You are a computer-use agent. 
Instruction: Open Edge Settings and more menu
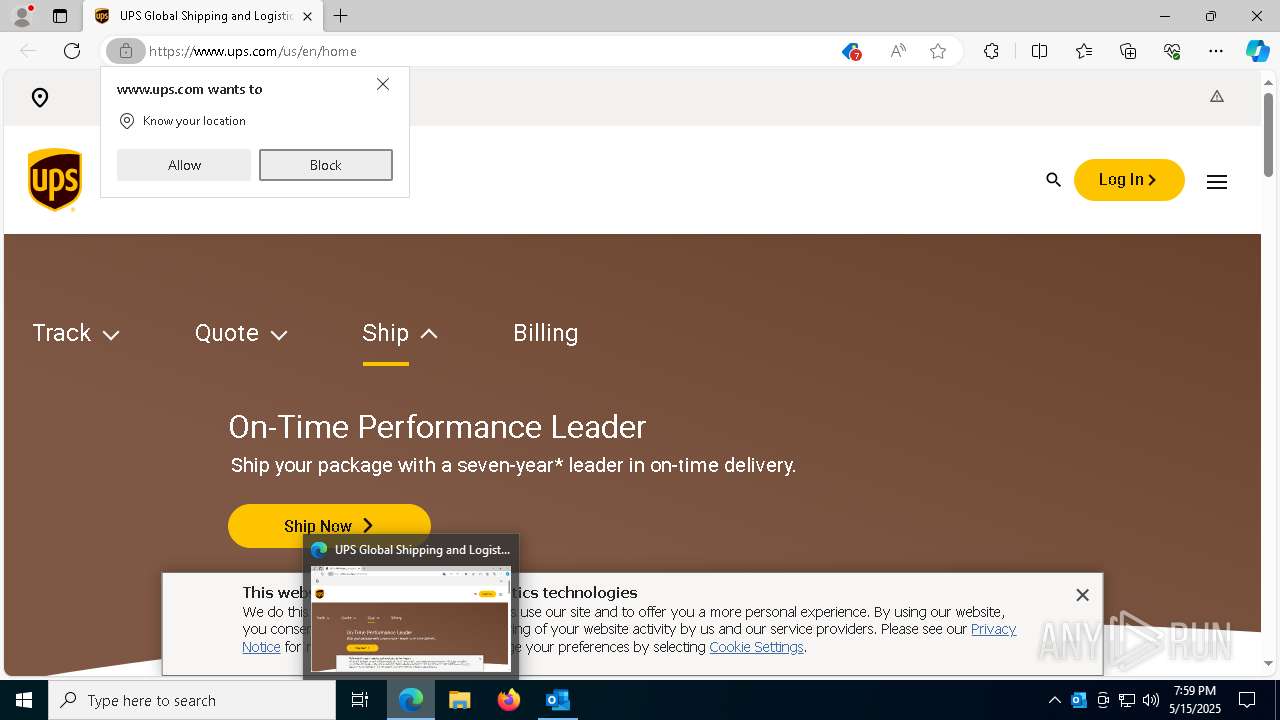click(1216, 51)
